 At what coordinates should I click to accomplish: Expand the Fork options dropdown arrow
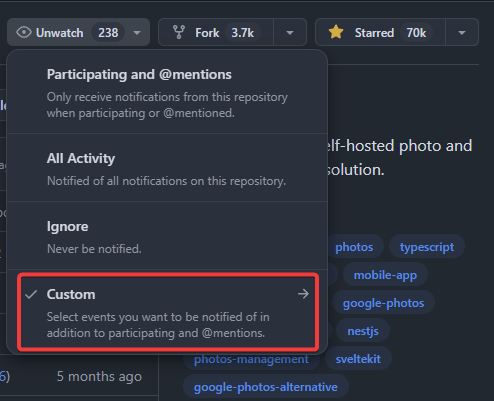click(290, 33)
